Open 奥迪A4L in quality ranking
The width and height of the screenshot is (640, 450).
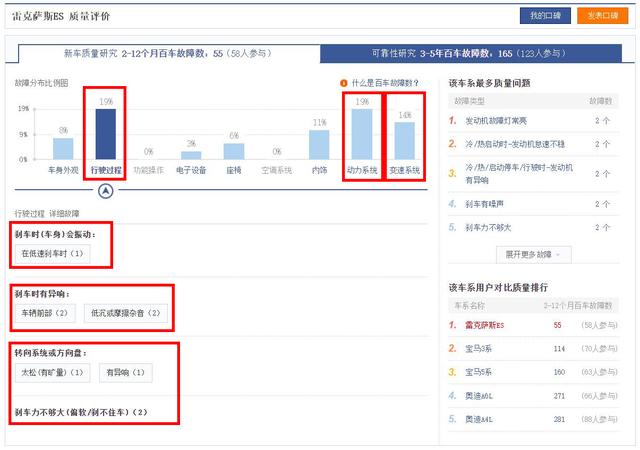click(479, 419)
